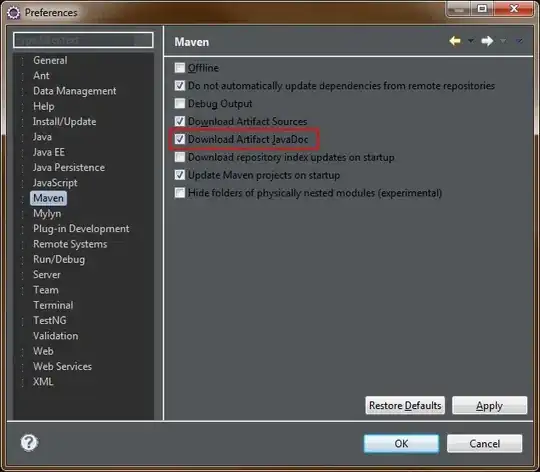The height and width of the screenshot is (472, 540).
Task: Select Java Persistence preference category
Action: pyautogui.click(x=69, y=168)
